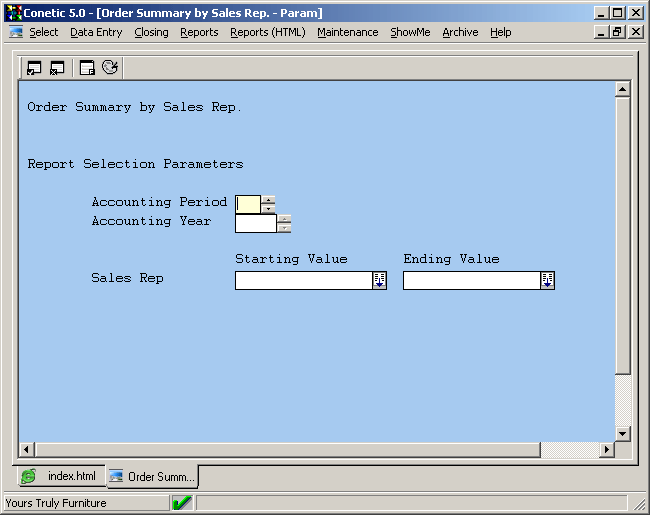The image size is (650, 515).
Task: Click the Accounting Year input field
Action: [x=255, y=223]
